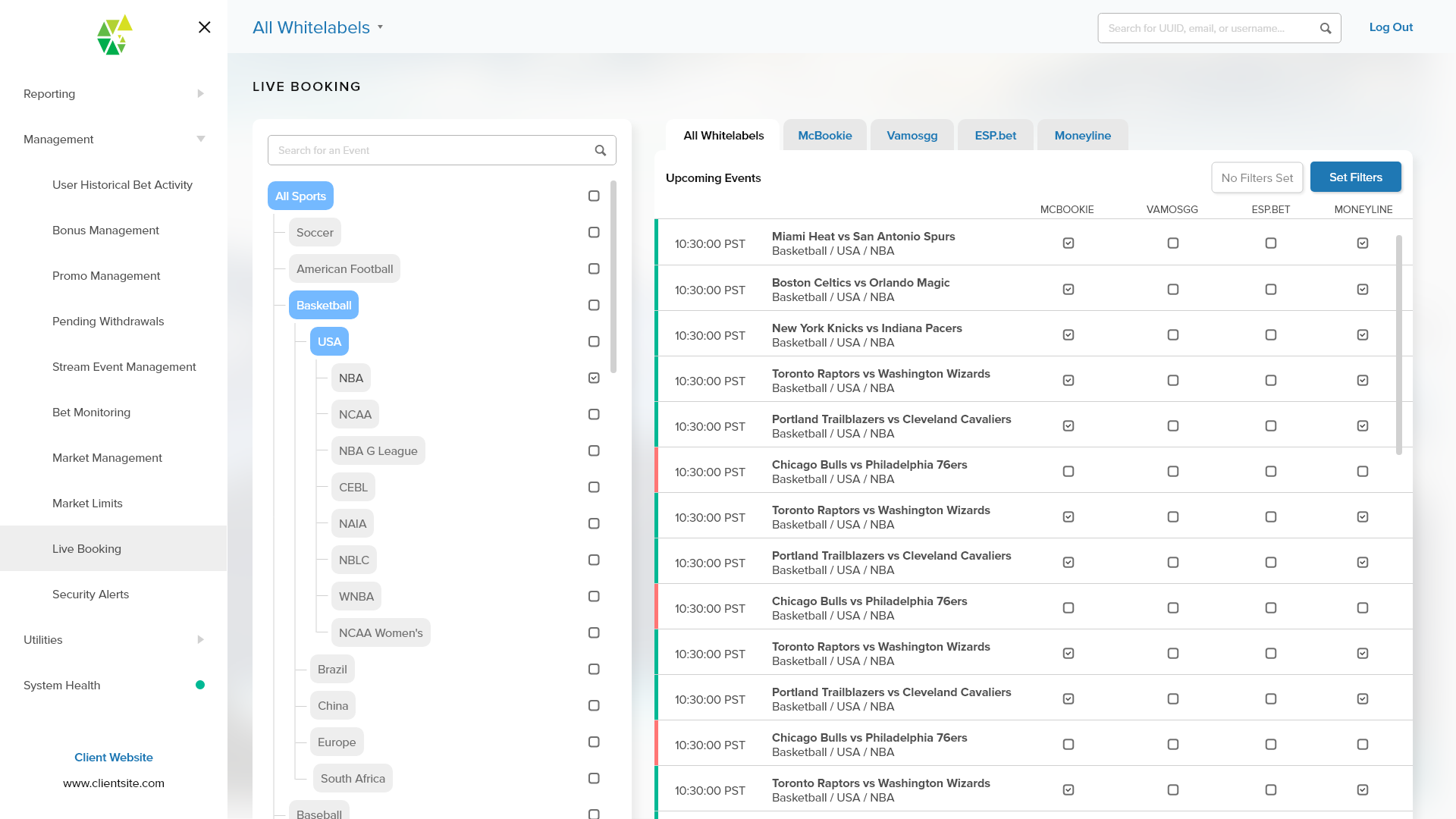Open the All Whitelabels dropdown
The height and width of the screenshot is (819, 1456).
click(318, 27)
